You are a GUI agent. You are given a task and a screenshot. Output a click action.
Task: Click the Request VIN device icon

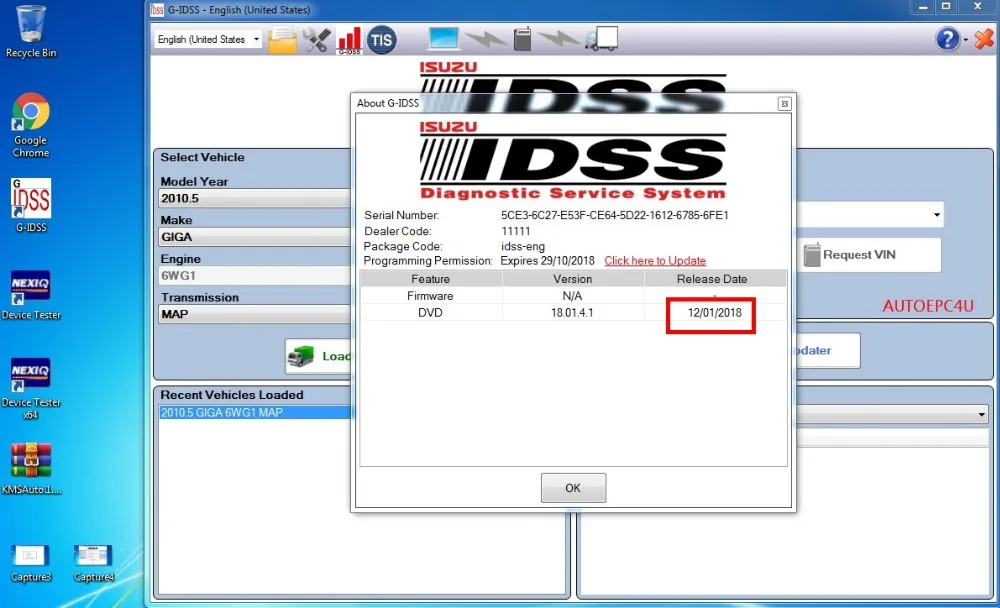click(x=812, y=255)
